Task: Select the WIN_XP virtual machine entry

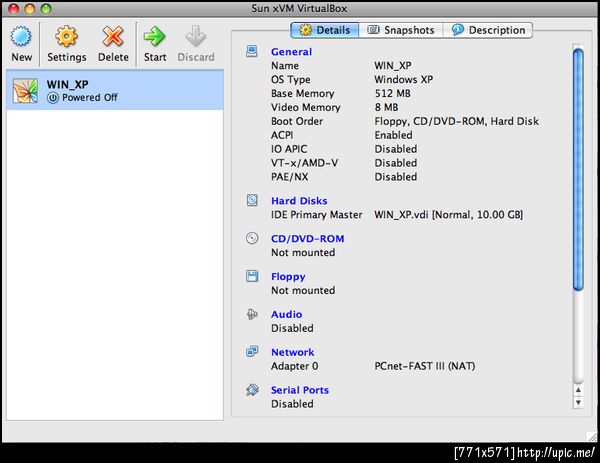Action: pyautogui.click(x=115, y=91)
